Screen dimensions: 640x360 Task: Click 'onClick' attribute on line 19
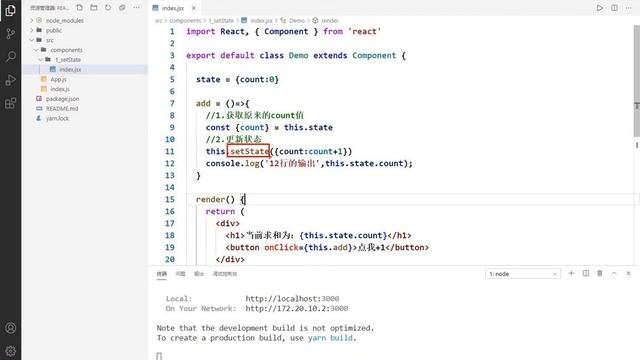281,247
